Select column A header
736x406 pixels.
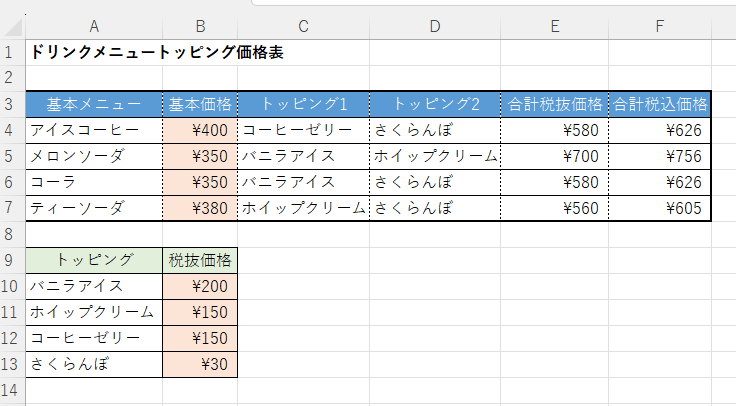coord(94,26)
